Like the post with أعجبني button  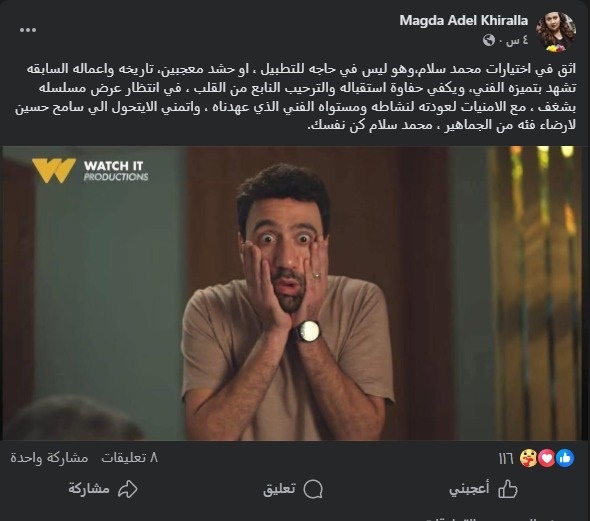[483, 489]
